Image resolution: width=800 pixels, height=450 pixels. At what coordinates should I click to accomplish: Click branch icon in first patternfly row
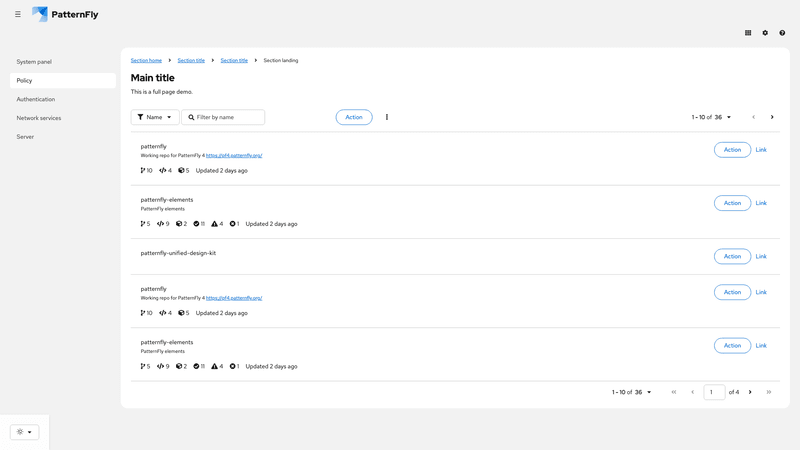tap(143, 170)
